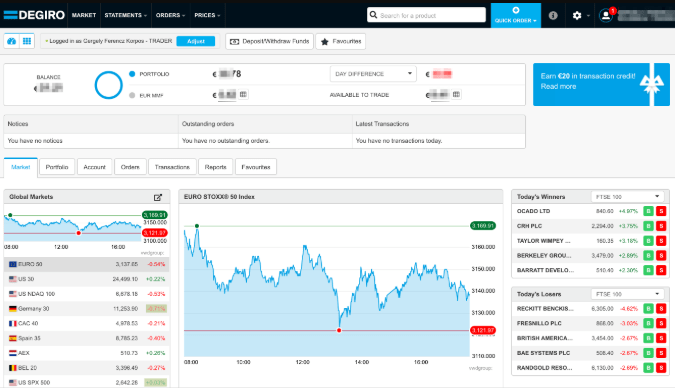Switch to the Portfolio tab
The width and height of the screenshot is (675, 388).
(57, 167)
